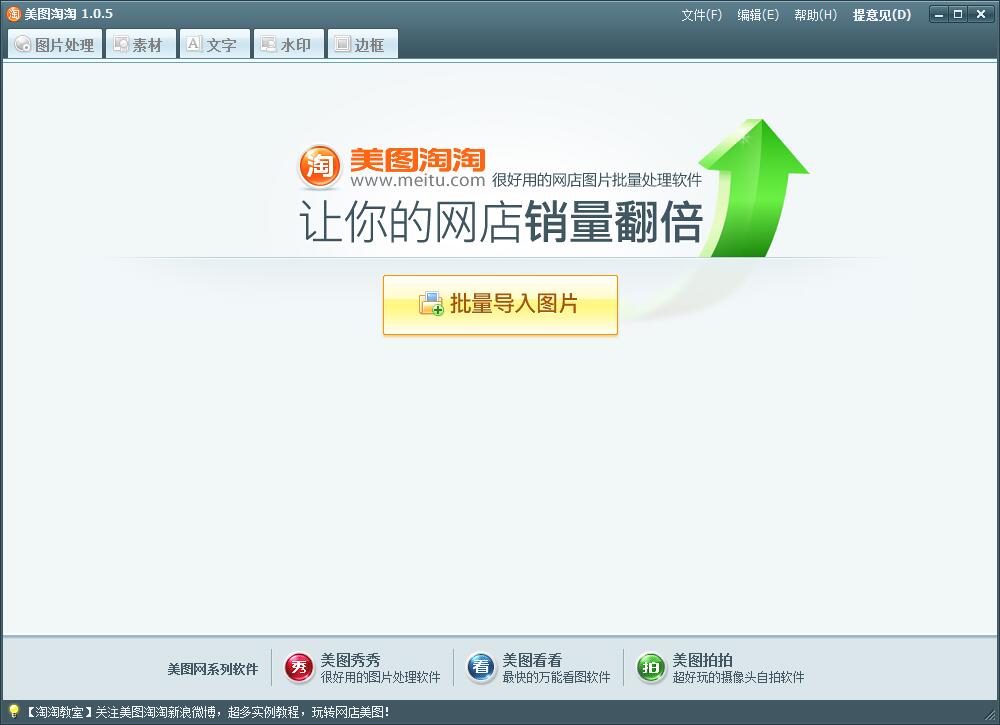Click the 淘 logo in the banner

(318, 164)
